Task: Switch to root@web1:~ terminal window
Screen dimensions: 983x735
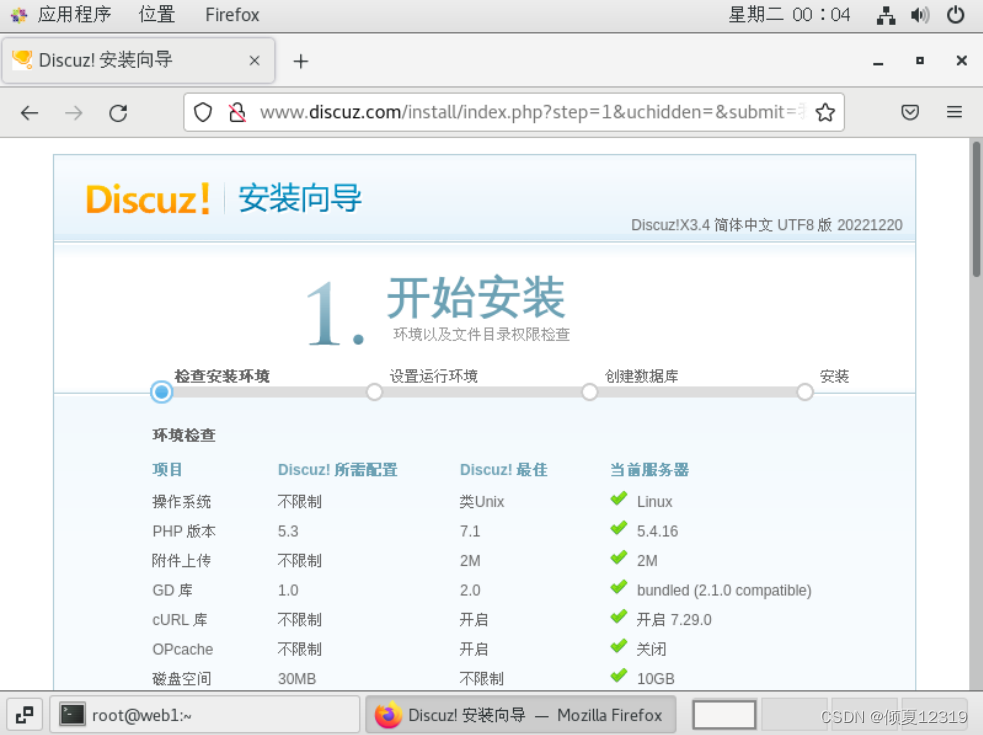Action: (x=205, y=715)
